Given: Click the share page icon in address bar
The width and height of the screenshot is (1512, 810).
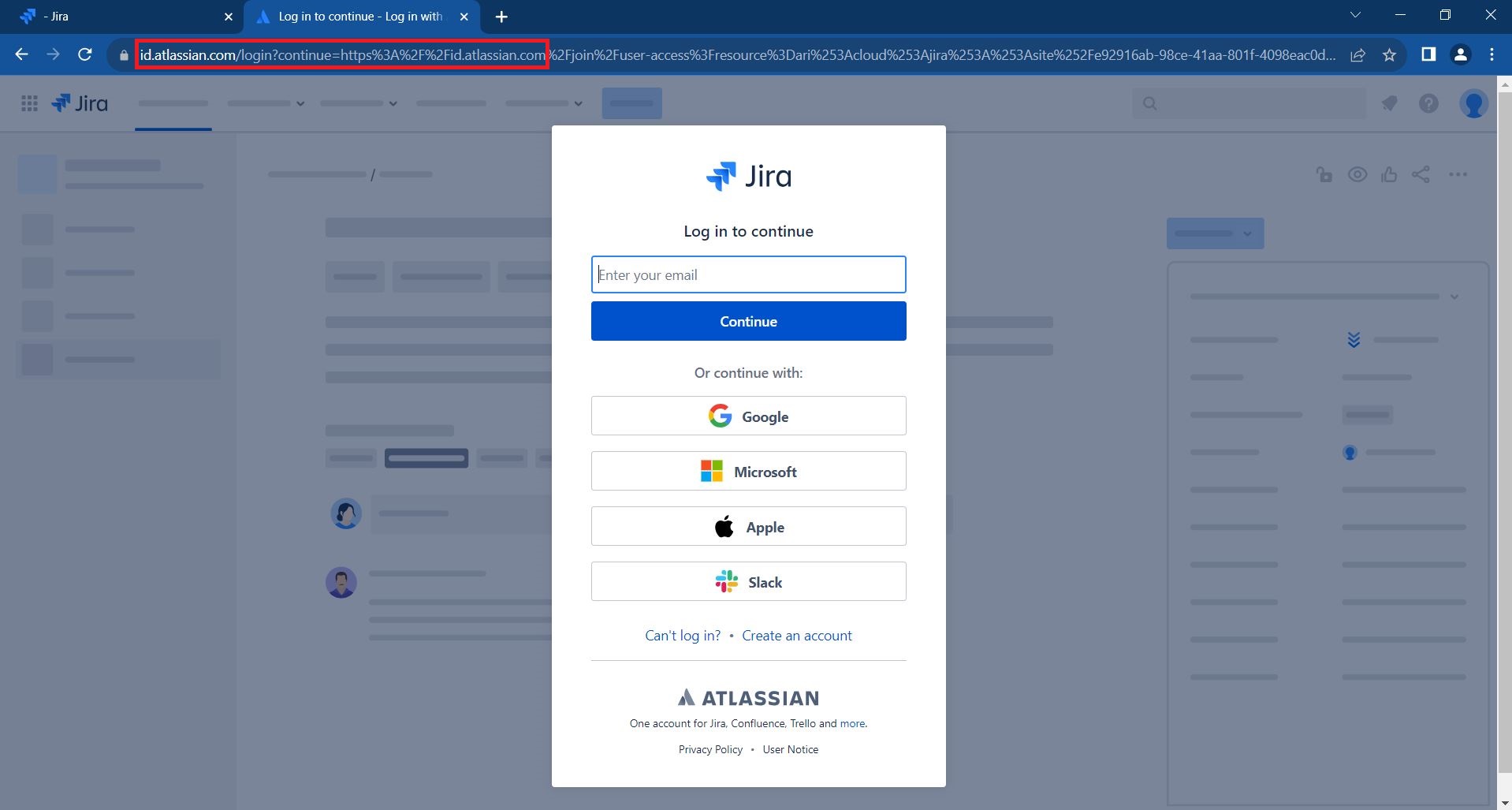Looking at the screenshot, I should pos(1358,55).
